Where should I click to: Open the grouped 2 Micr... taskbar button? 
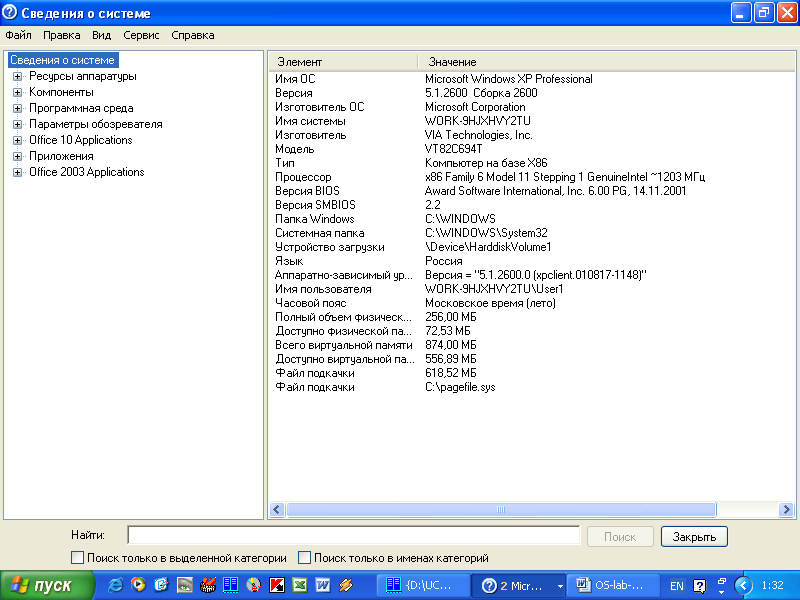518,585
